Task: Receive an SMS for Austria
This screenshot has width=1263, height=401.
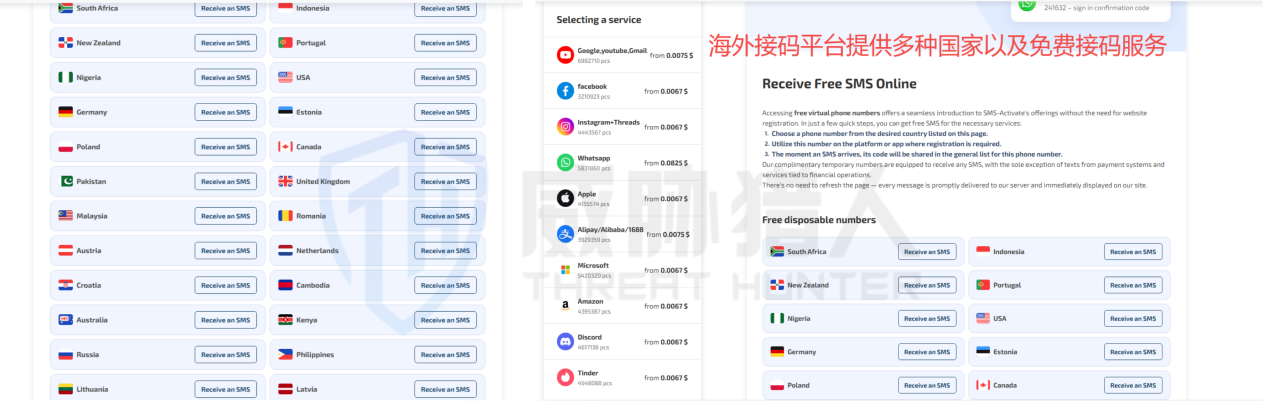Action: [226, 250]
